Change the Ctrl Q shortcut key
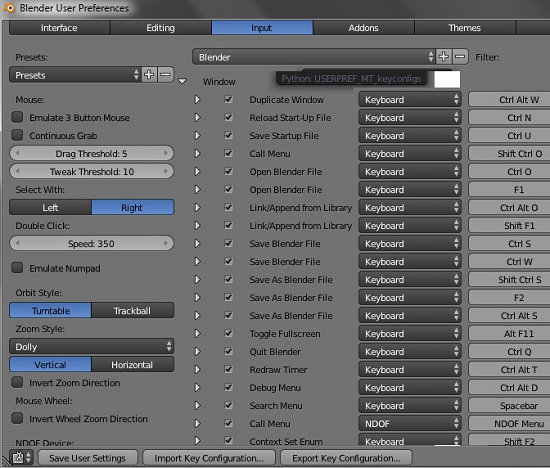The width and height of the screenshot is (550, 468). click(x=509, y=352)
